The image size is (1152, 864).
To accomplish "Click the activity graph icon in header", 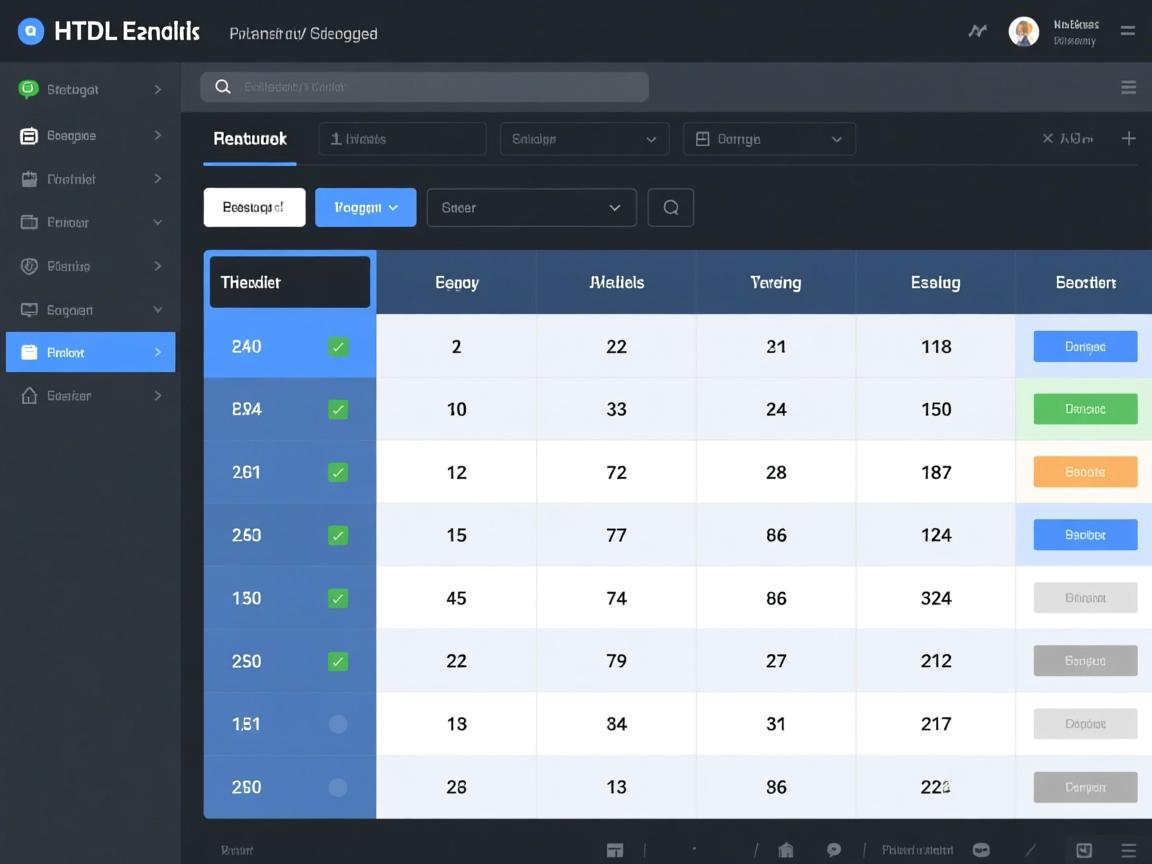I will [x=977, y=32].
